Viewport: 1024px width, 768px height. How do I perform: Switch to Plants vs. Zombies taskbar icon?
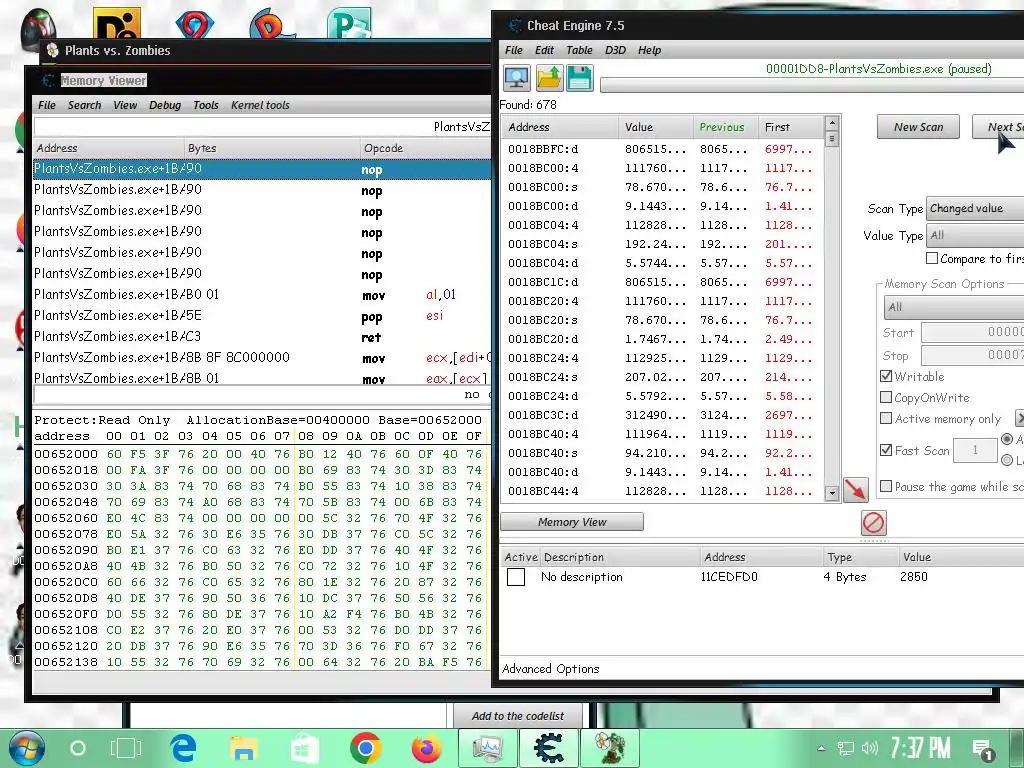pos(609,748)
